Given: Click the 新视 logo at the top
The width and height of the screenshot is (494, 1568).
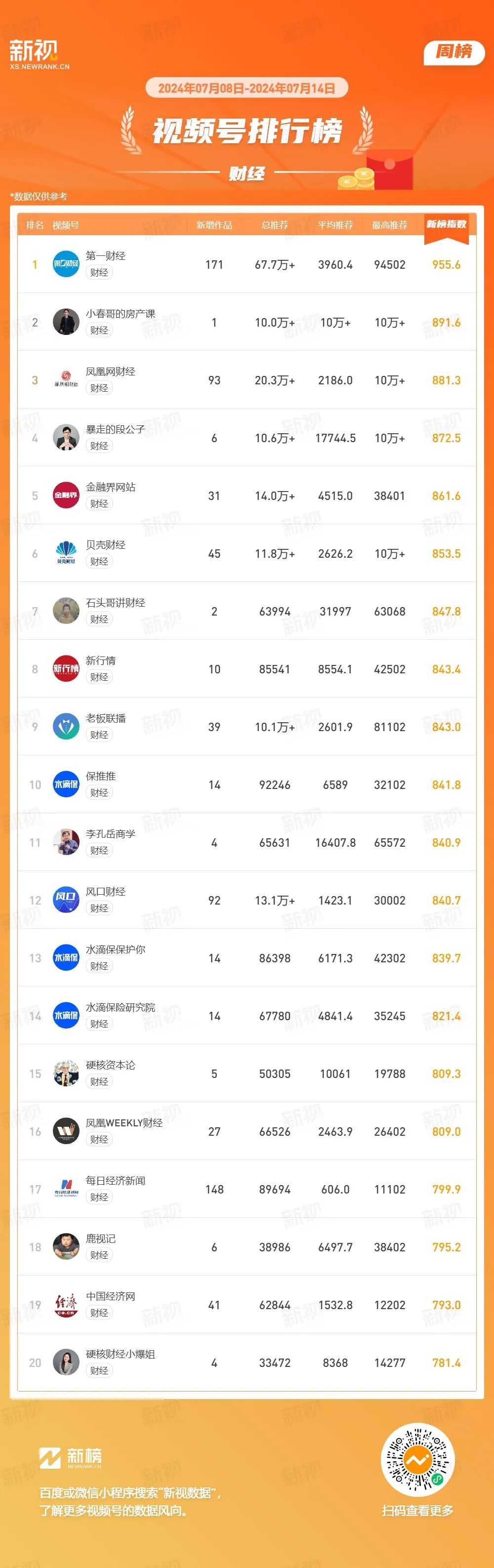Looking at the screenshot, I should pos(39,54).
